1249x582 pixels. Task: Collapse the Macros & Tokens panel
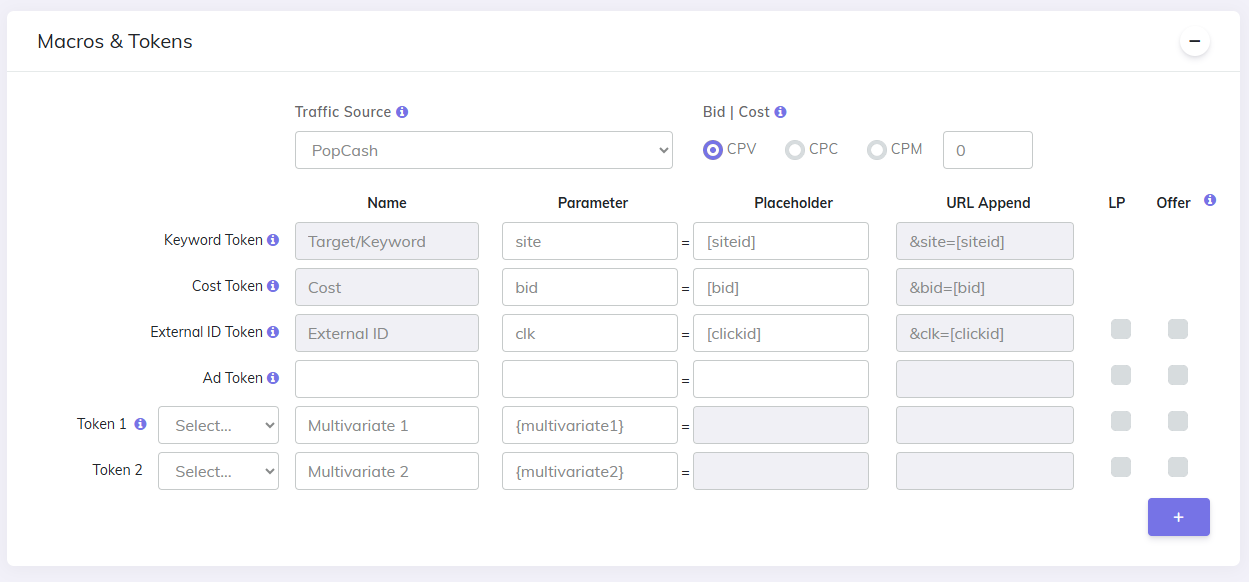1194,40
